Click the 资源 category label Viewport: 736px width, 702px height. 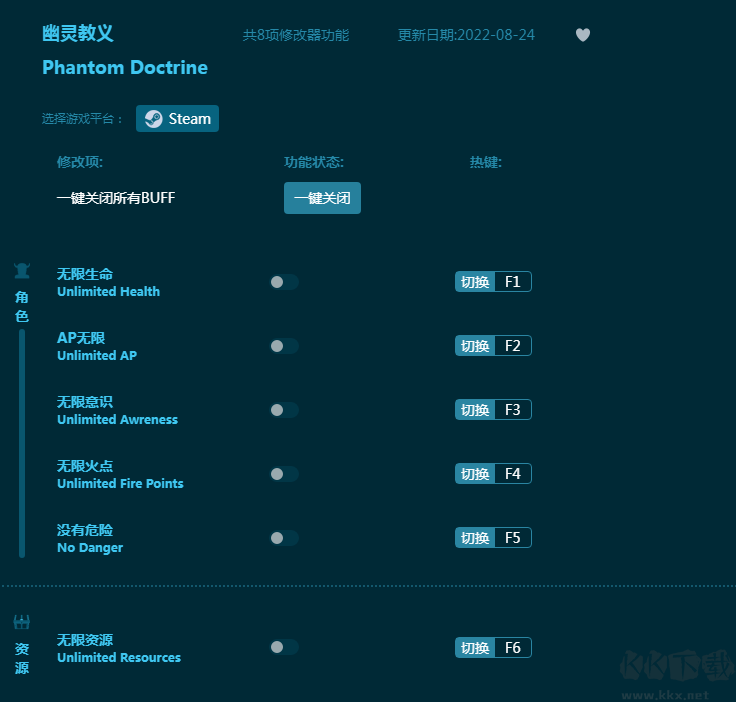22,658
